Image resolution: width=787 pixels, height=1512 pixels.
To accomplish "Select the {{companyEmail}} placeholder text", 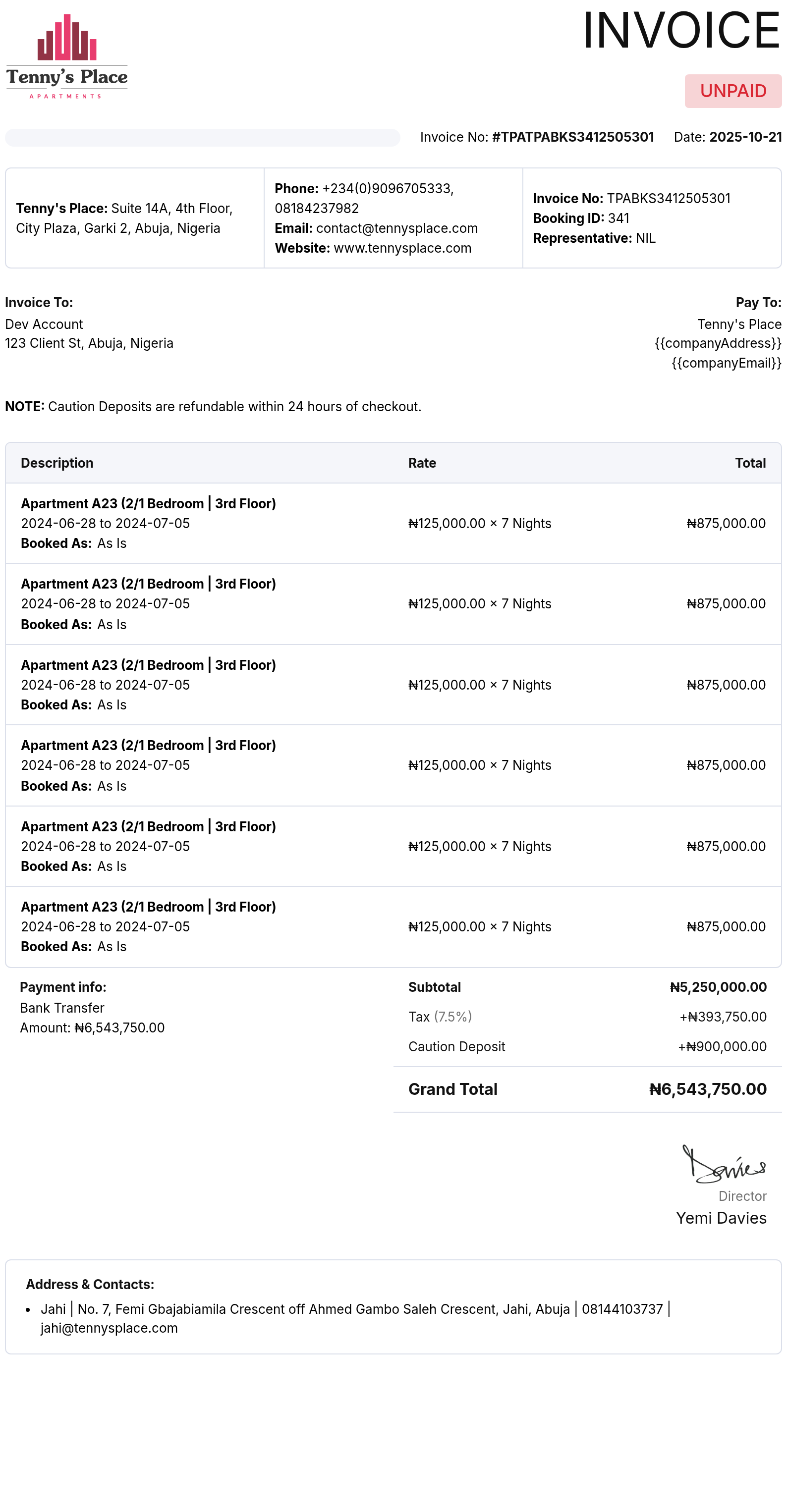I will pyautogui.click(x=726, y=363).
